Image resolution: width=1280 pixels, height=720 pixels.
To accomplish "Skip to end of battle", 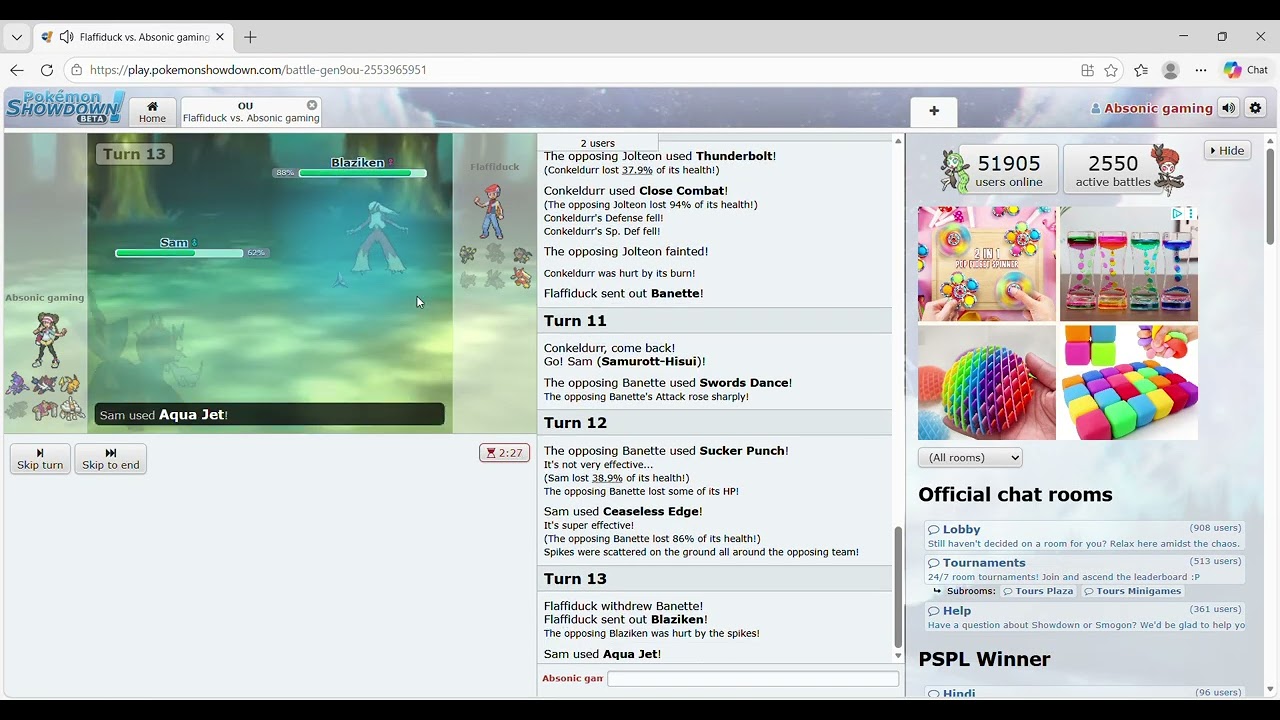I will [x=111, y=459].
